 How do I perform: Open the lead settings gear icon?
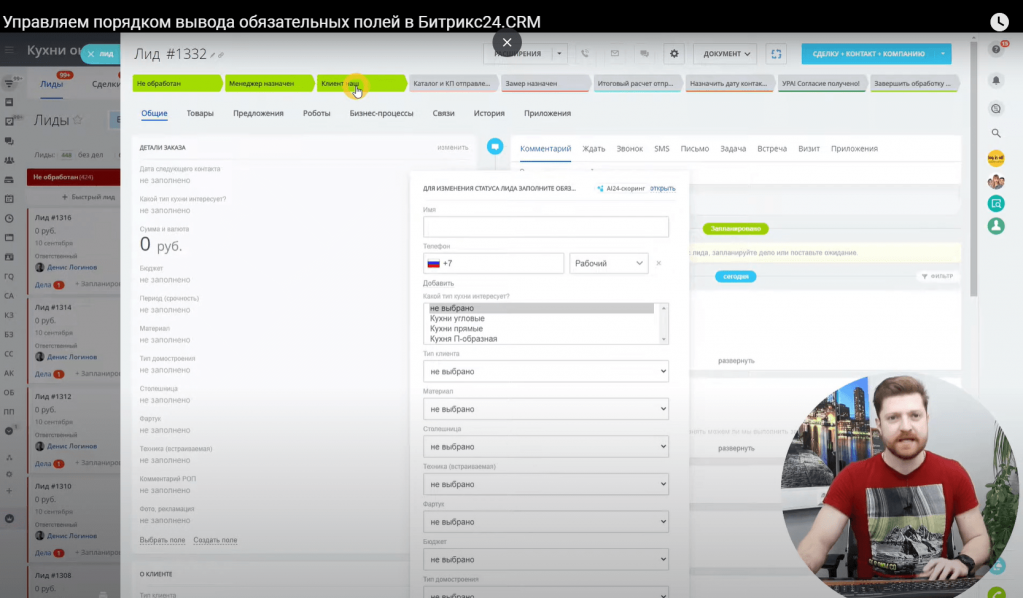tap(674, 53)
